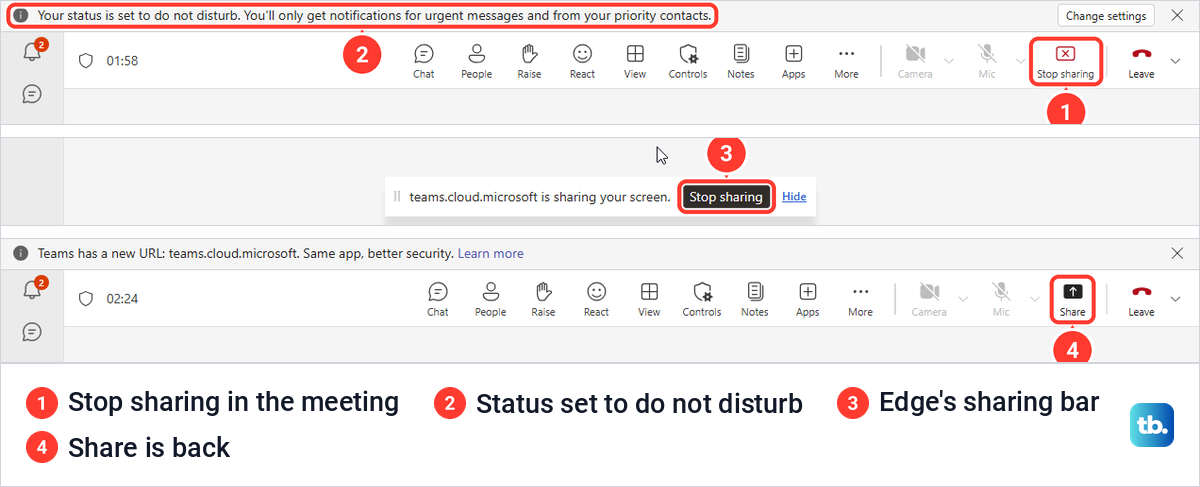Open View options in the 02:24 toolbar
Screen dimensions: 1200x487
[649, 298]
